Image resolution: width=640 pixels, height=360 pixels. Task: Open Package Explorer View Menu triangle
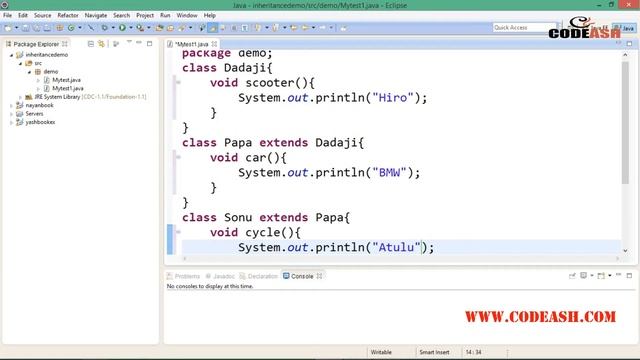click(129, 42)
